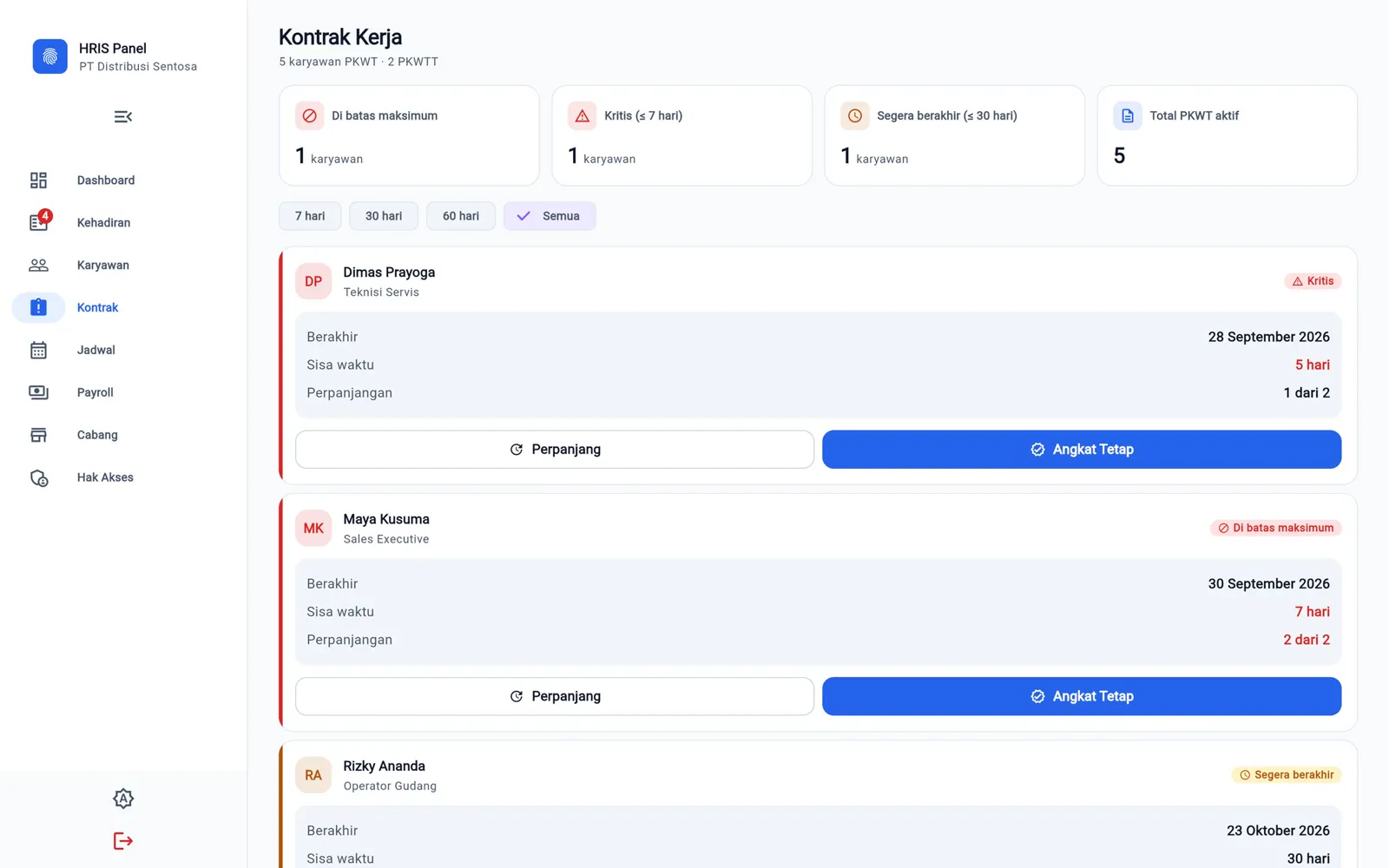Click the Di batas maksimum blocked icon
Image resolution: width=1389 pixels, height=868 pixels.
pyautogui.click(x=310, y=115)
